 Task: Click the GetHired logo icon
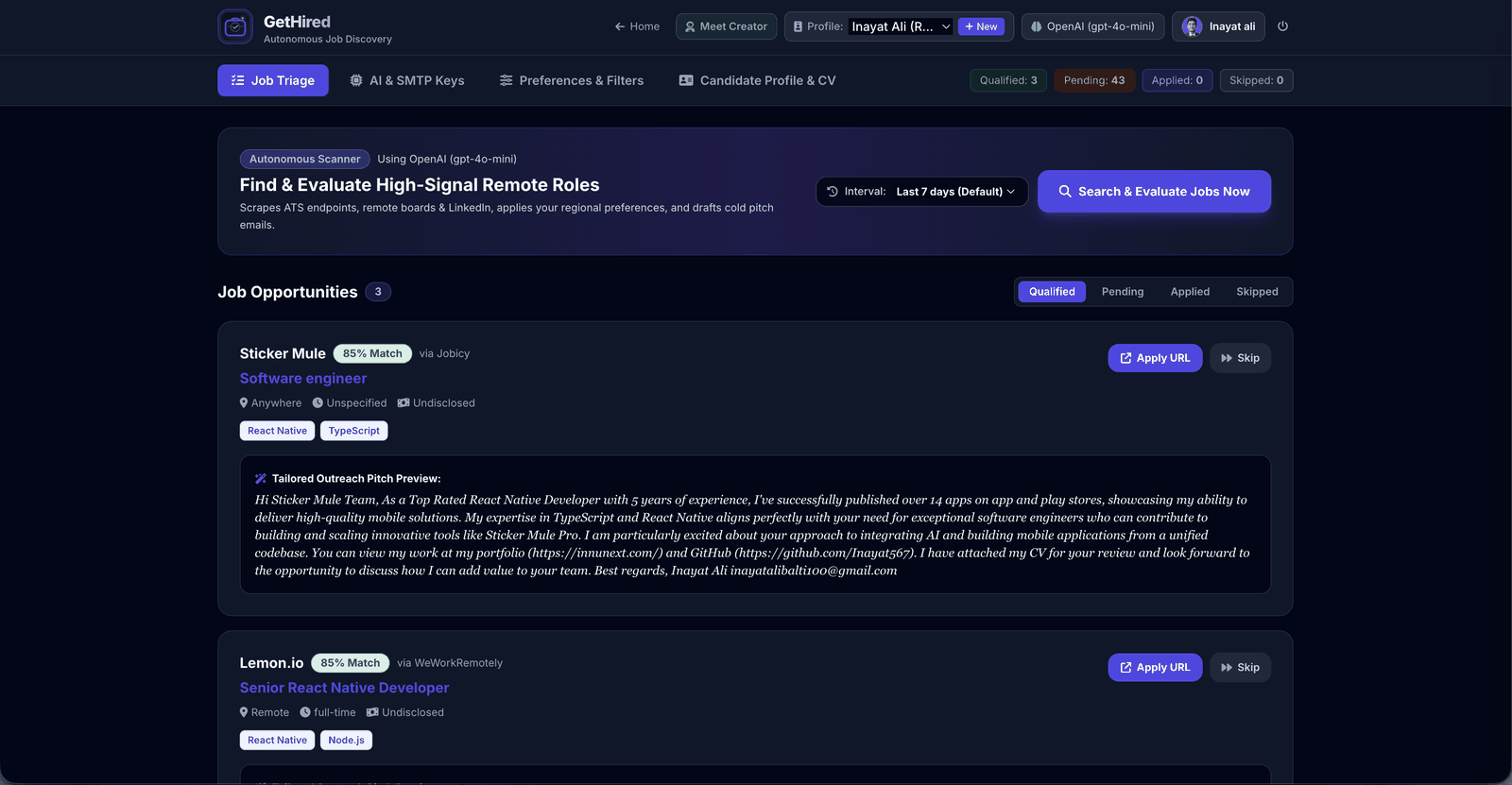[x=235, y=26]
